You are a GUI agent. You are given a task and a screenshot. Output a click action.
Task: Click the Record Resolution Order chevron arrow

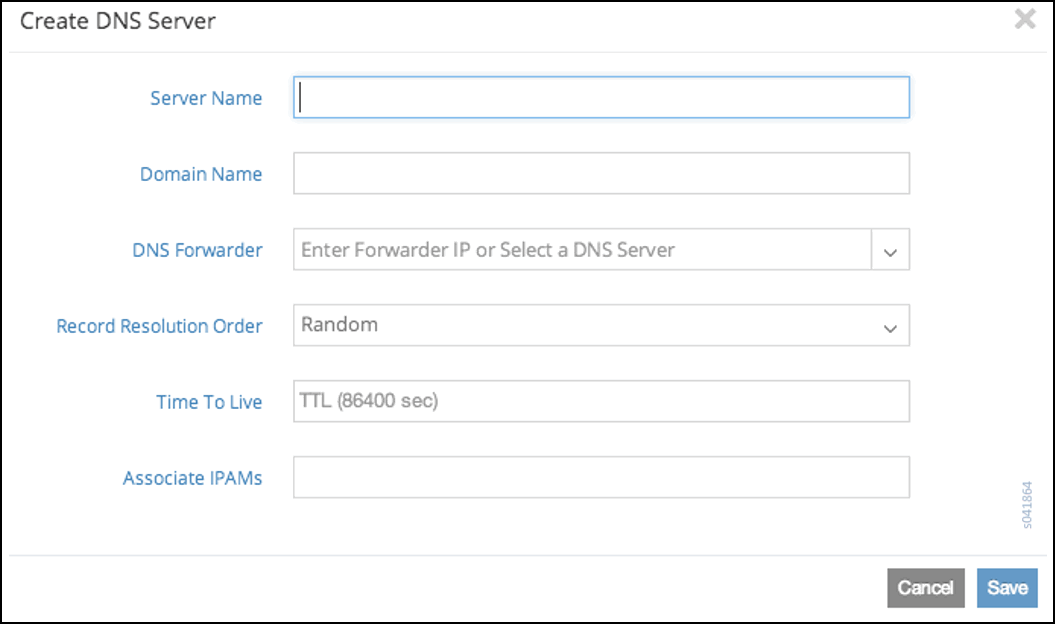[889, 327]
